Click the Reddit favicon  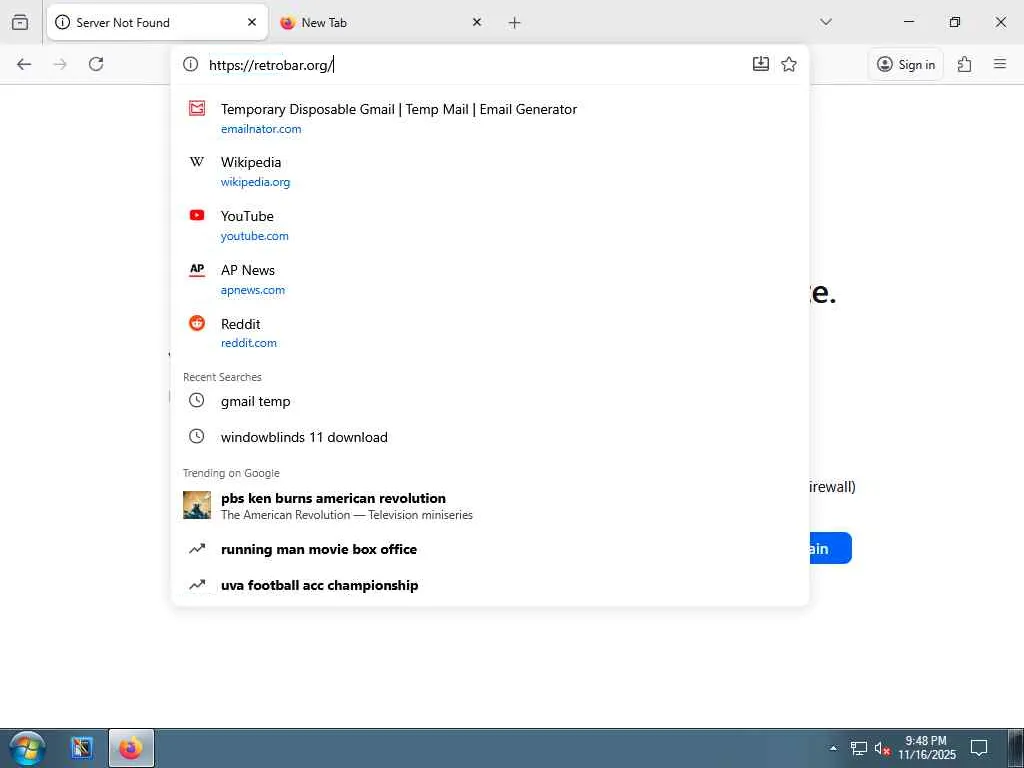[x=197, y=323]
